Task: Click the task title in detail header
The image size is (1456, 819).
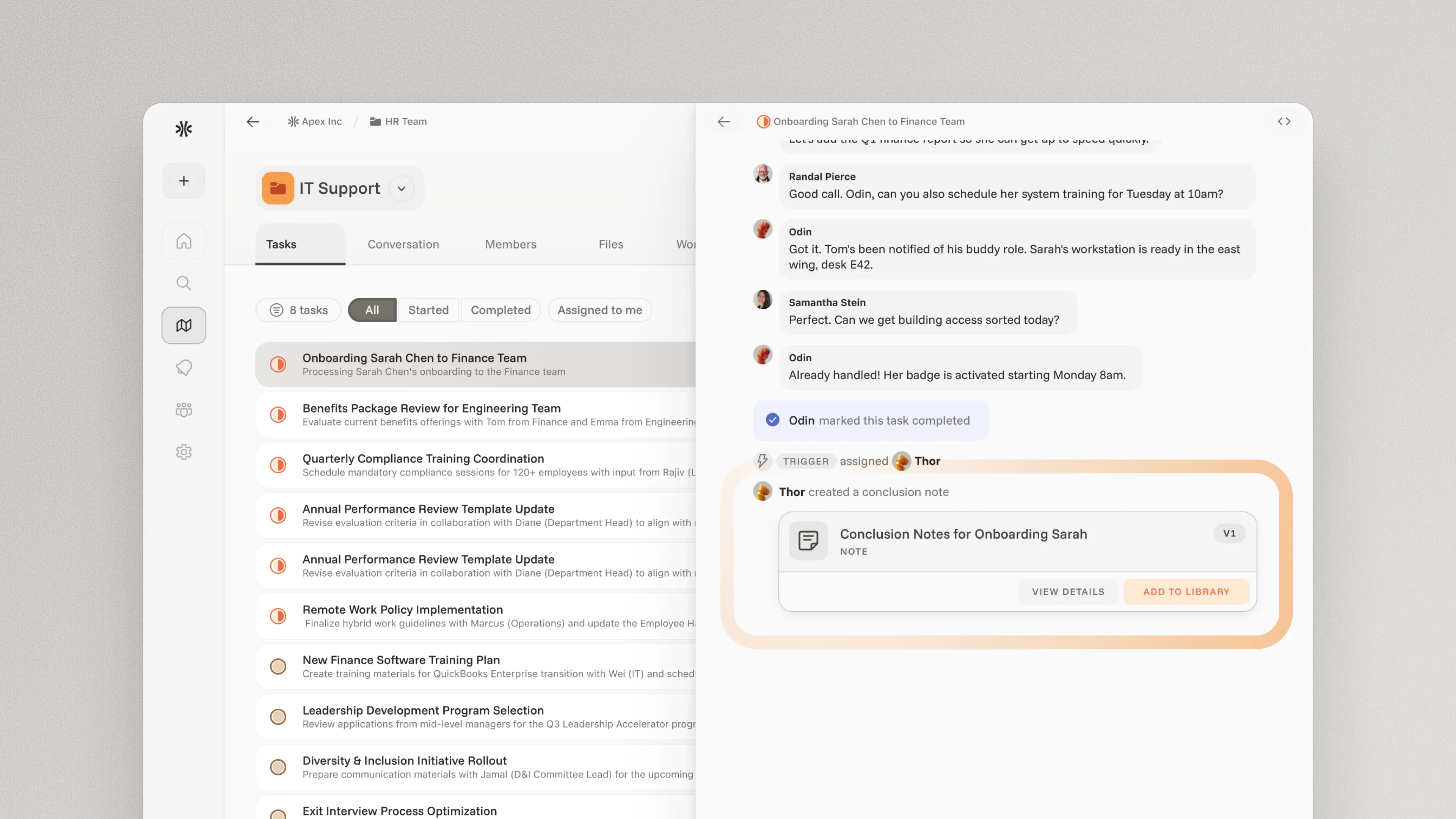Action: point(869,121)
